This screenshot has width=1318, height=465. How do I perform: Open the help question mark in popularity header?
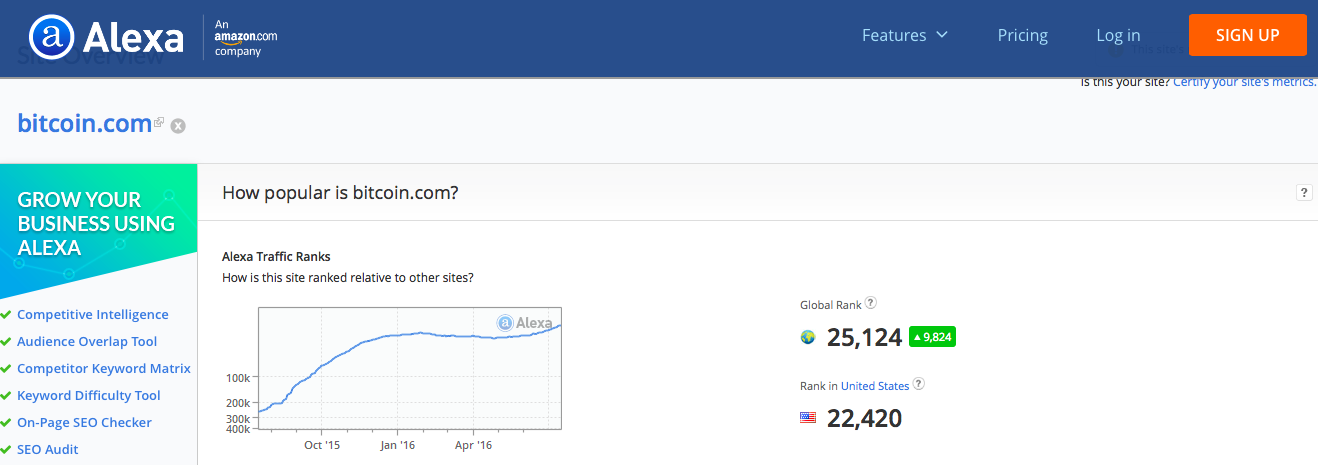click(x=1304, y=193)
